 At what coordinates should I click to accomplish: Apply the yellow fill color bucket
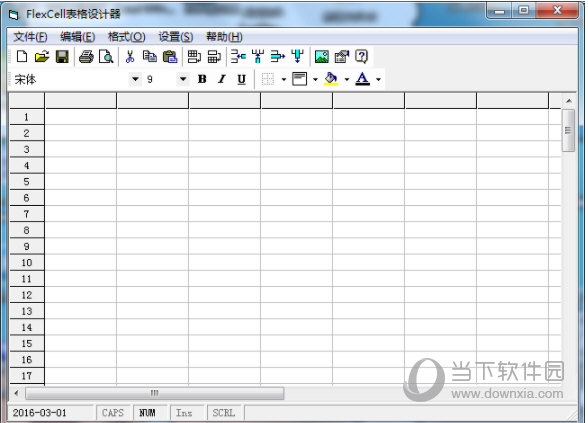tap(331, 79)
